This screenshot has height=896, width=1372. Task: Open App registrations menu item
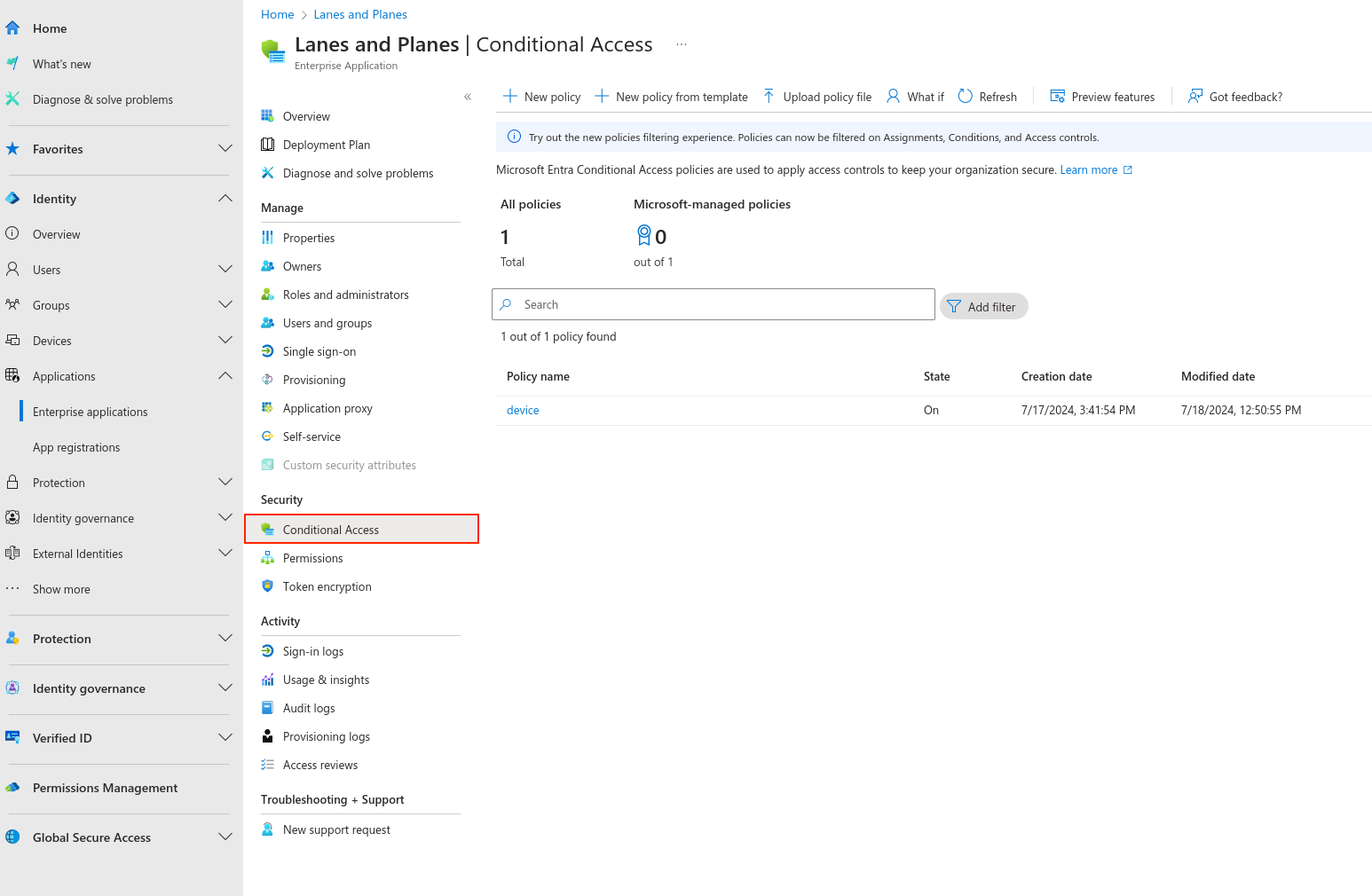(x=76, y=447)
